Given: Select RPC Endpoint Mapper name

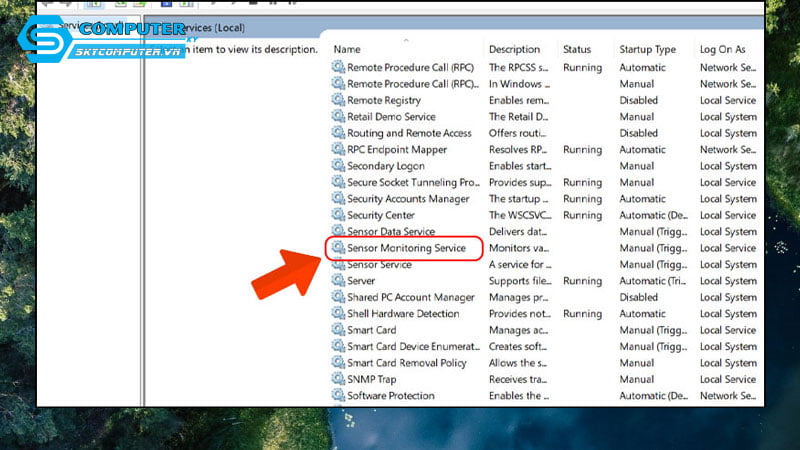Looking at the screenshot, I should tap(397, 149).
